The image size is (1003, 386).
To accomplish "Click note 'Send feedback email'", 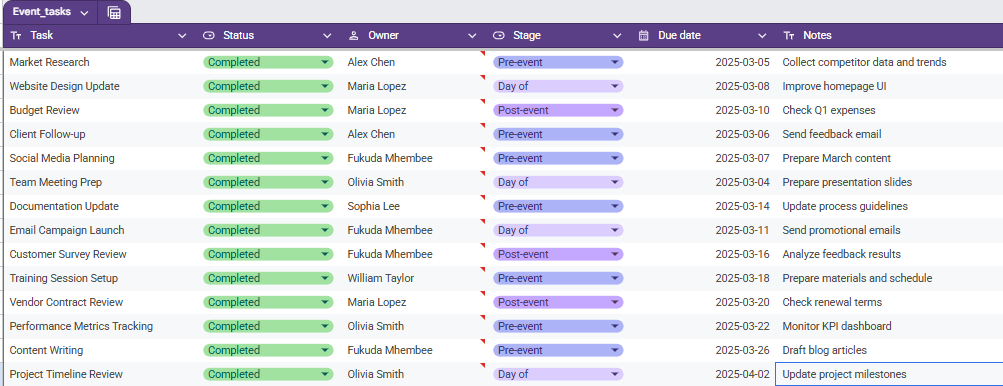I will pyautogui.click(x=832, y=134).
